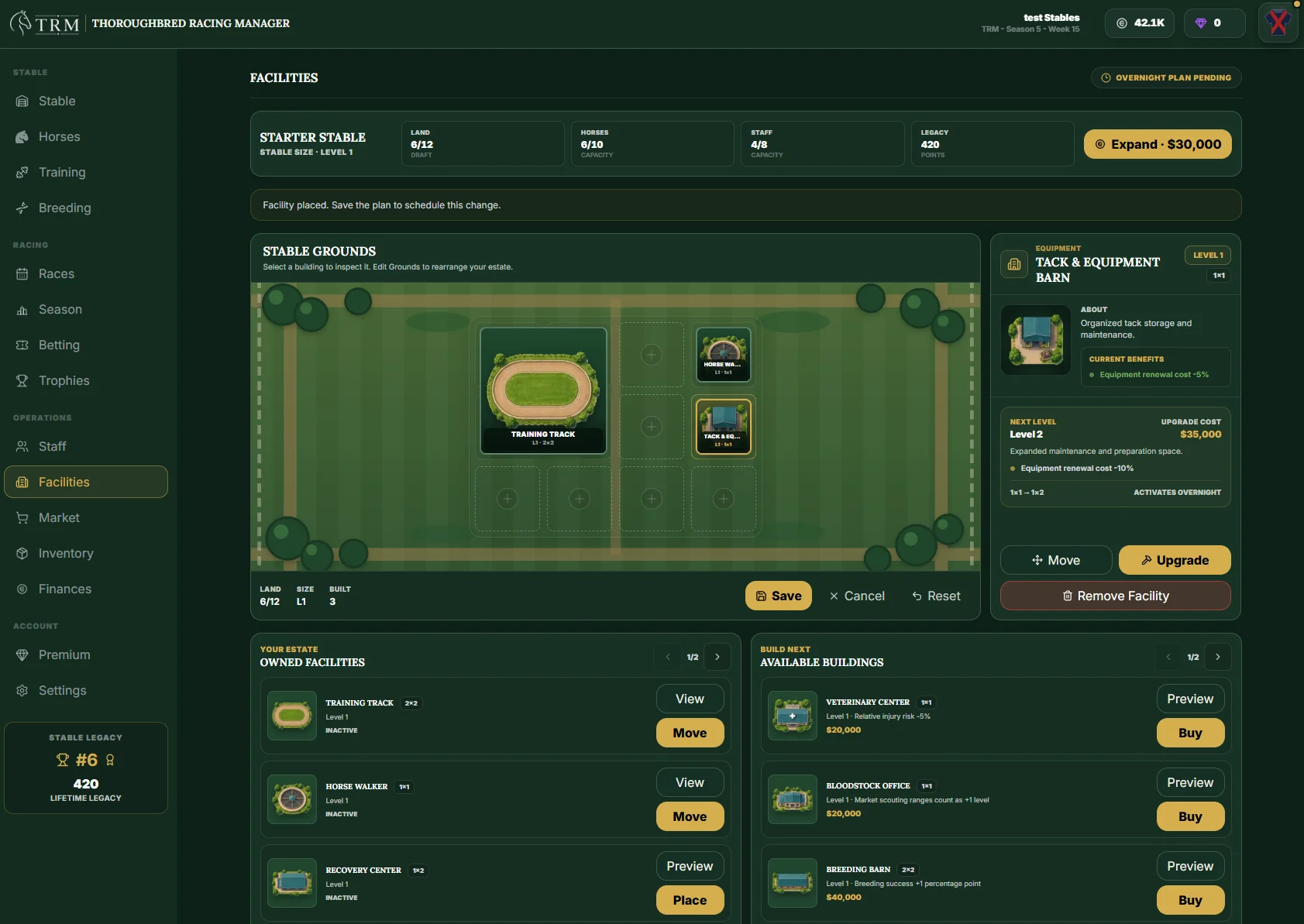The height and width of the screenshot is (924, 1304).
Task: Open Horses via horse head icon
Action: tap(22, 137)
